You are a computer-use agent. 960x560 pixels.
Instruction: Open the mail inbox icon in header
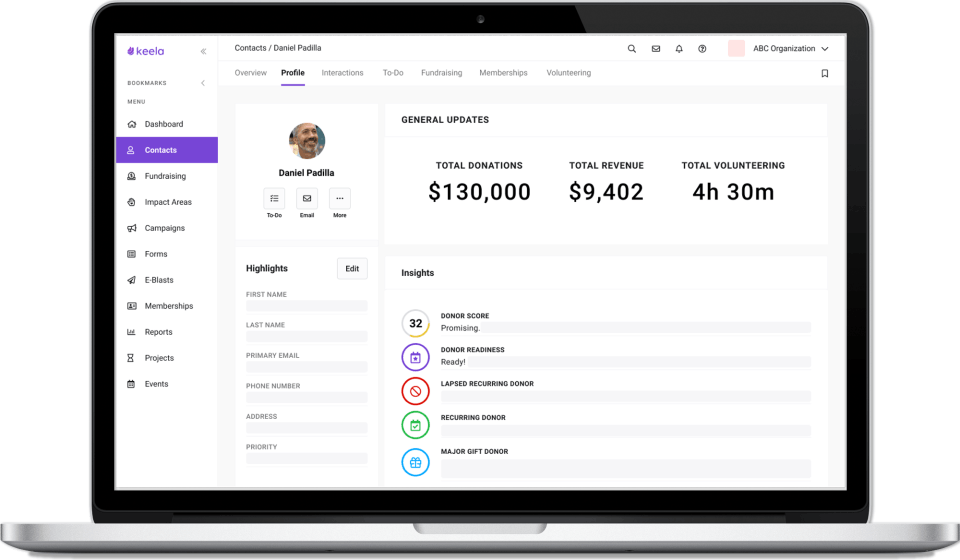[x=656, y=49]
